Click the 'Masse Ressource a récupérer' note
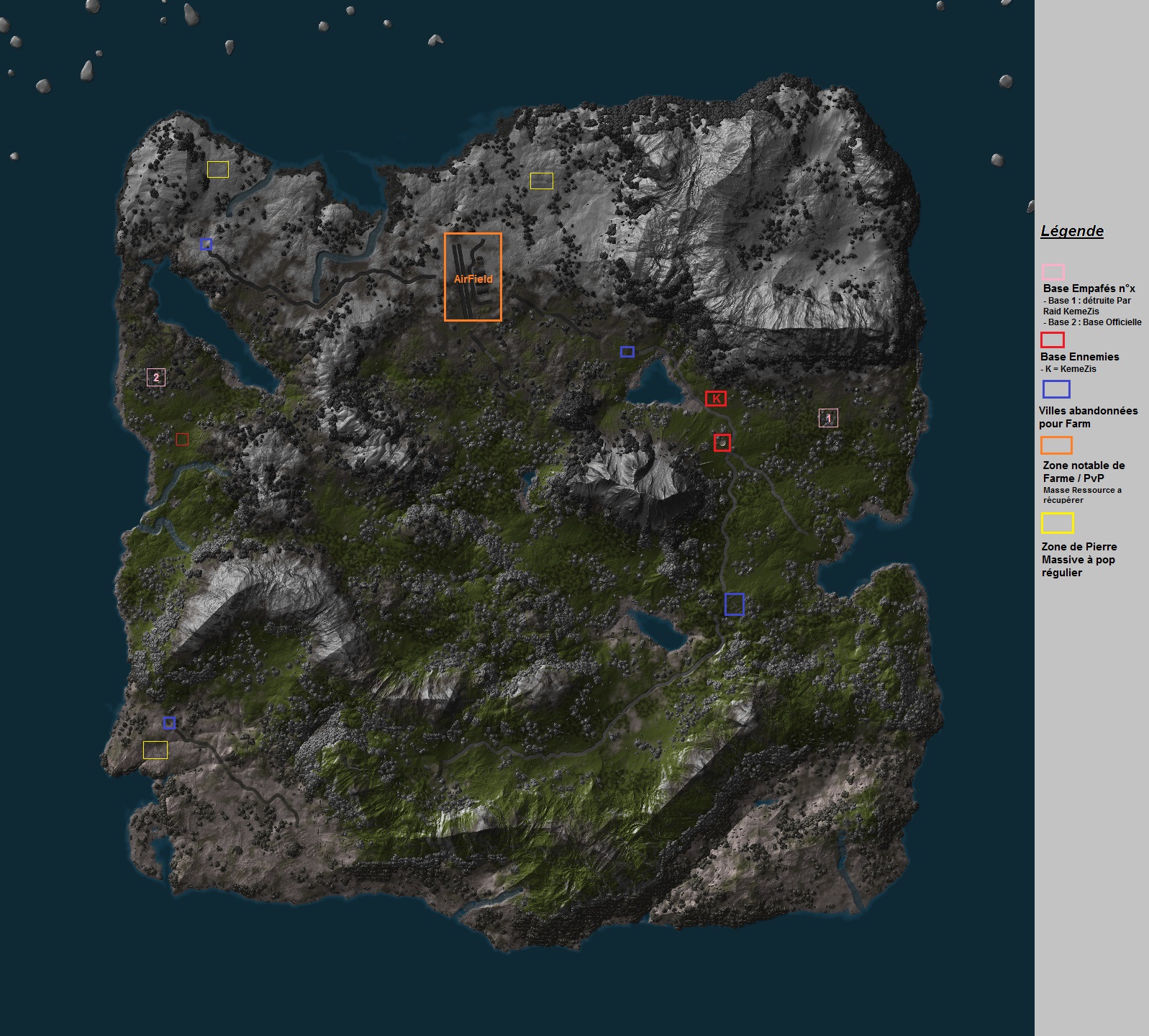1149x1036 pixels. (1082, 495)
